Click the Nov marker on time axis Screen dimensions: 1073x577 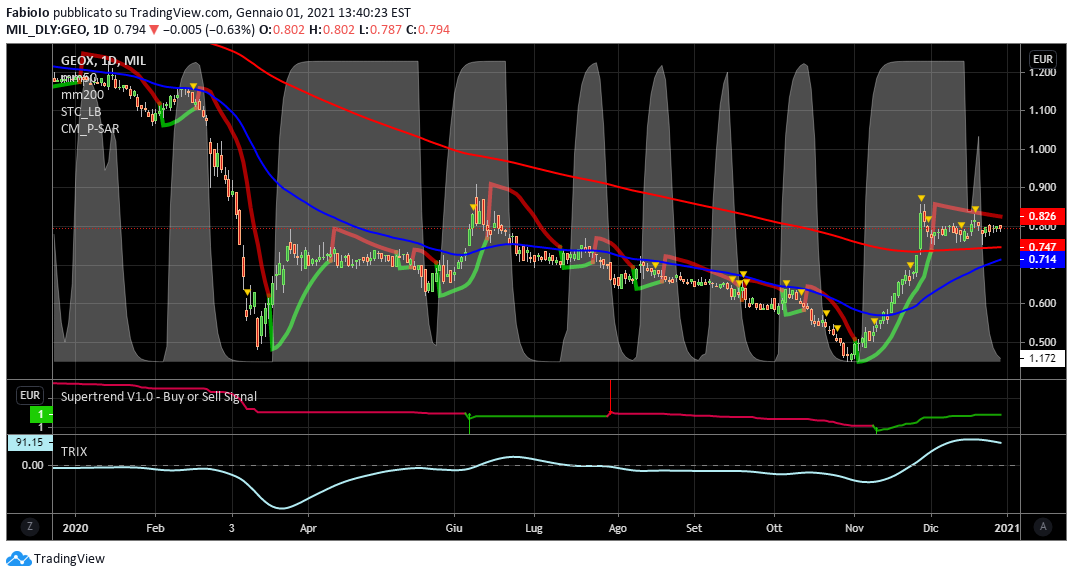click(x=854, y=526)
